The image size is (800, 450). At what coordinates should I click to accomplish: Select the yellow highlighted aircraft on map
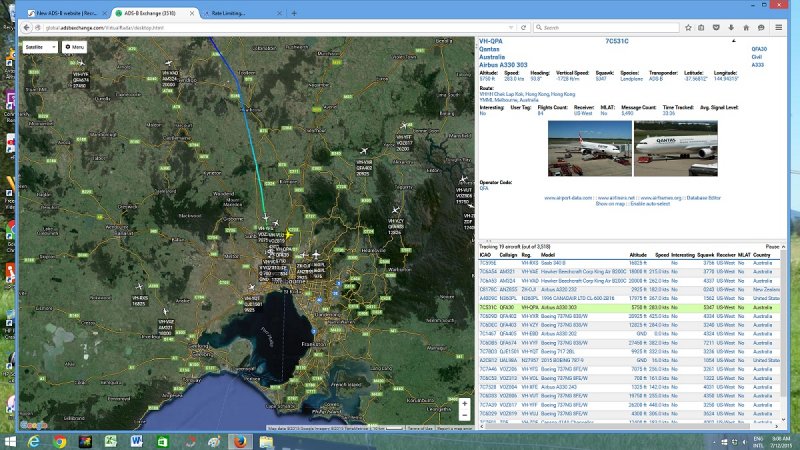pyautogui.click(x=289, y=235)
